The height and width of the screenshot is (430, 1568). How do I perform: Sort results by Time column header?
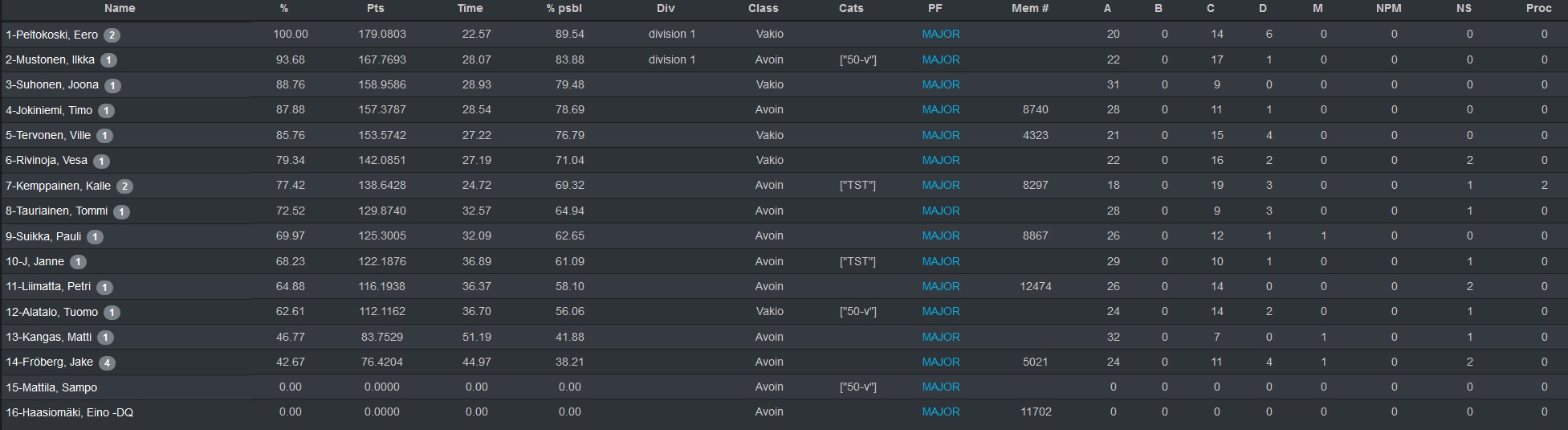[x=470, y=8]
